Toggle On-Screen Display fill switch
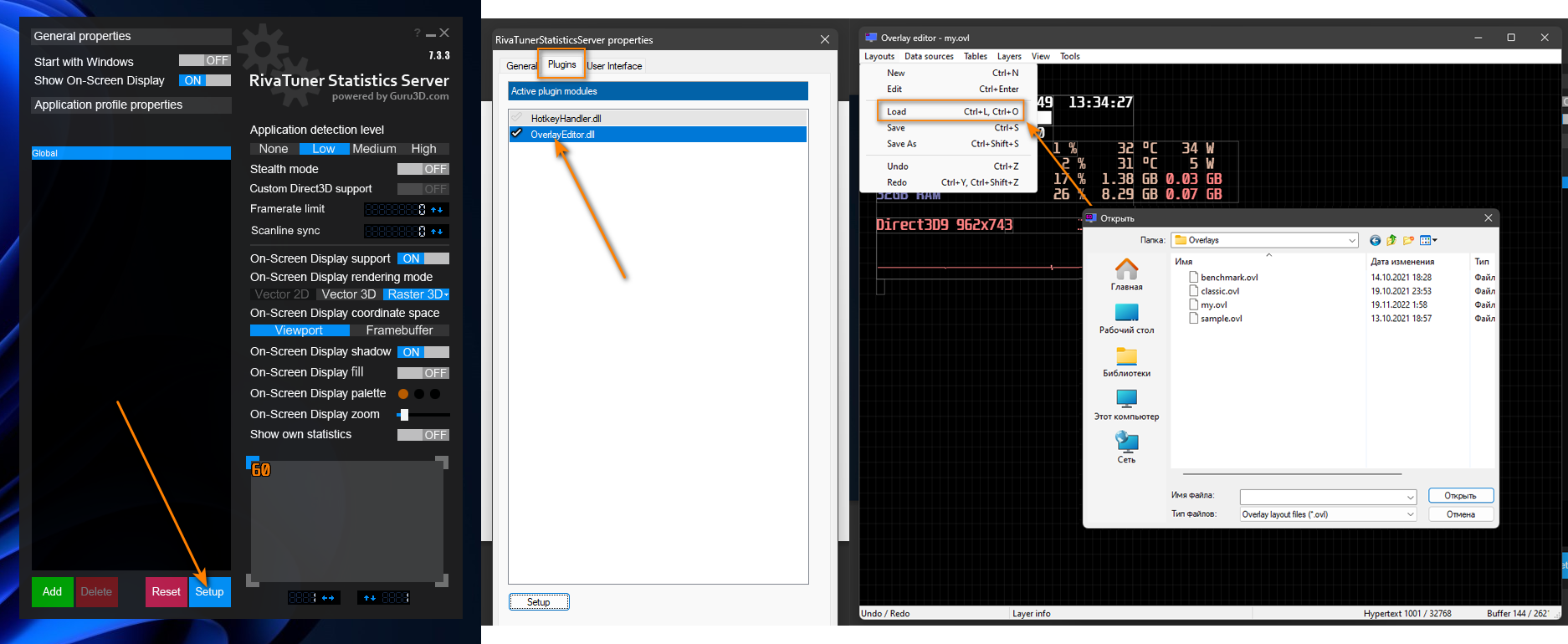Viewport: 1568px width, 644px height. pos(423,373)
